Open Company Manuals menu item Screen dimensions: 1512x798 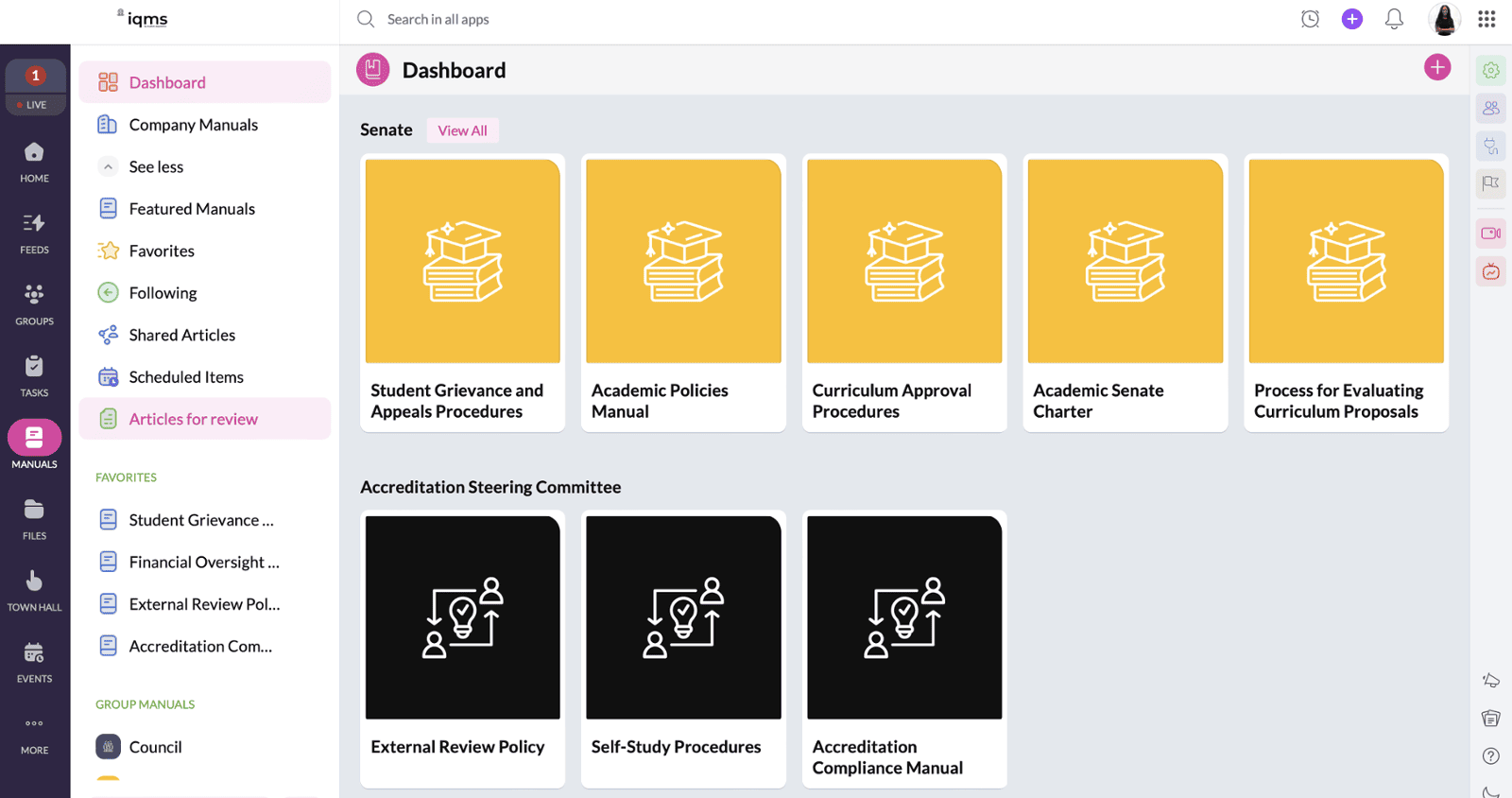193,125
